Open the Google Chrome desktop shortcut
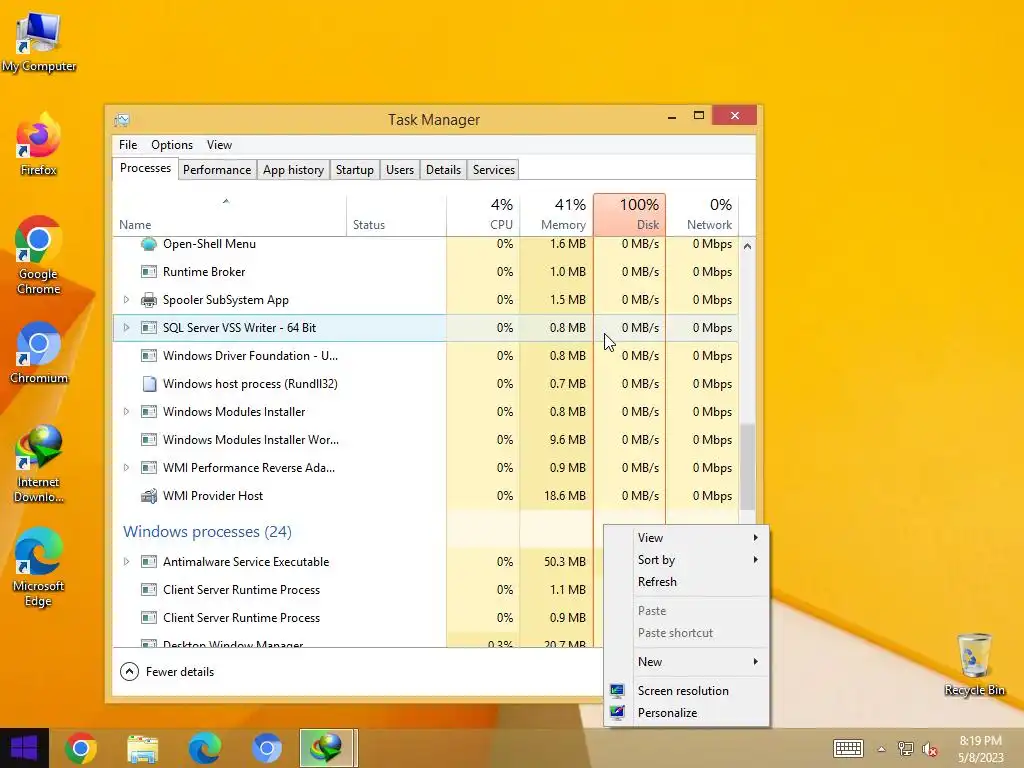 pyautogui.click(x=39, y=255)
